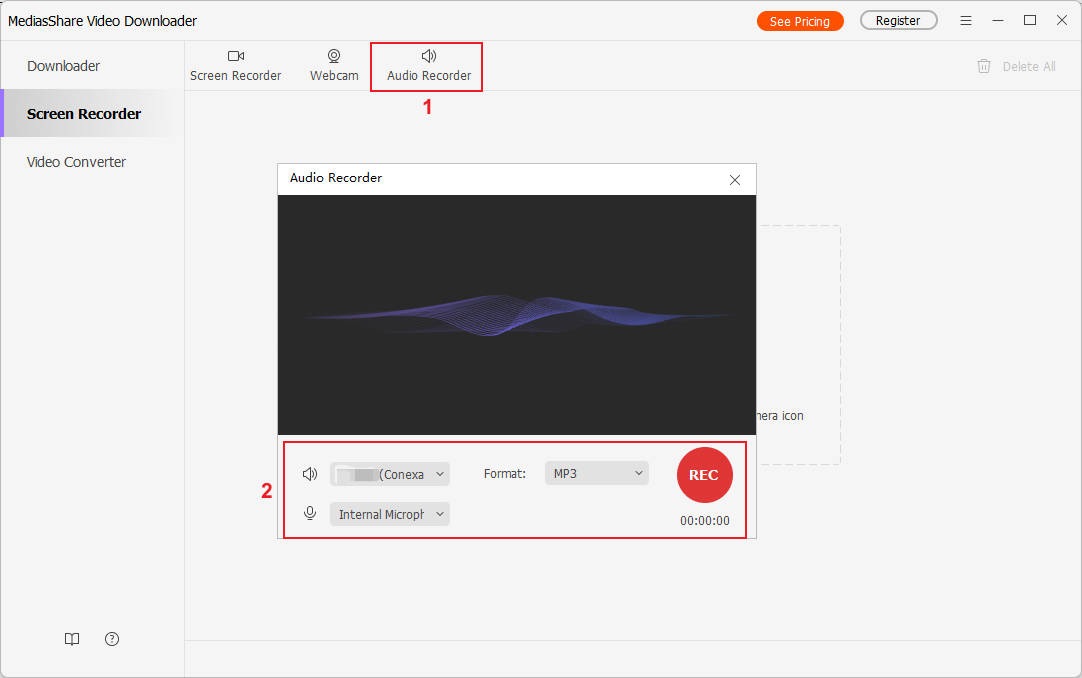
Task: Expand the Conexant speaker device dropdown
Action: pos(390,474)
